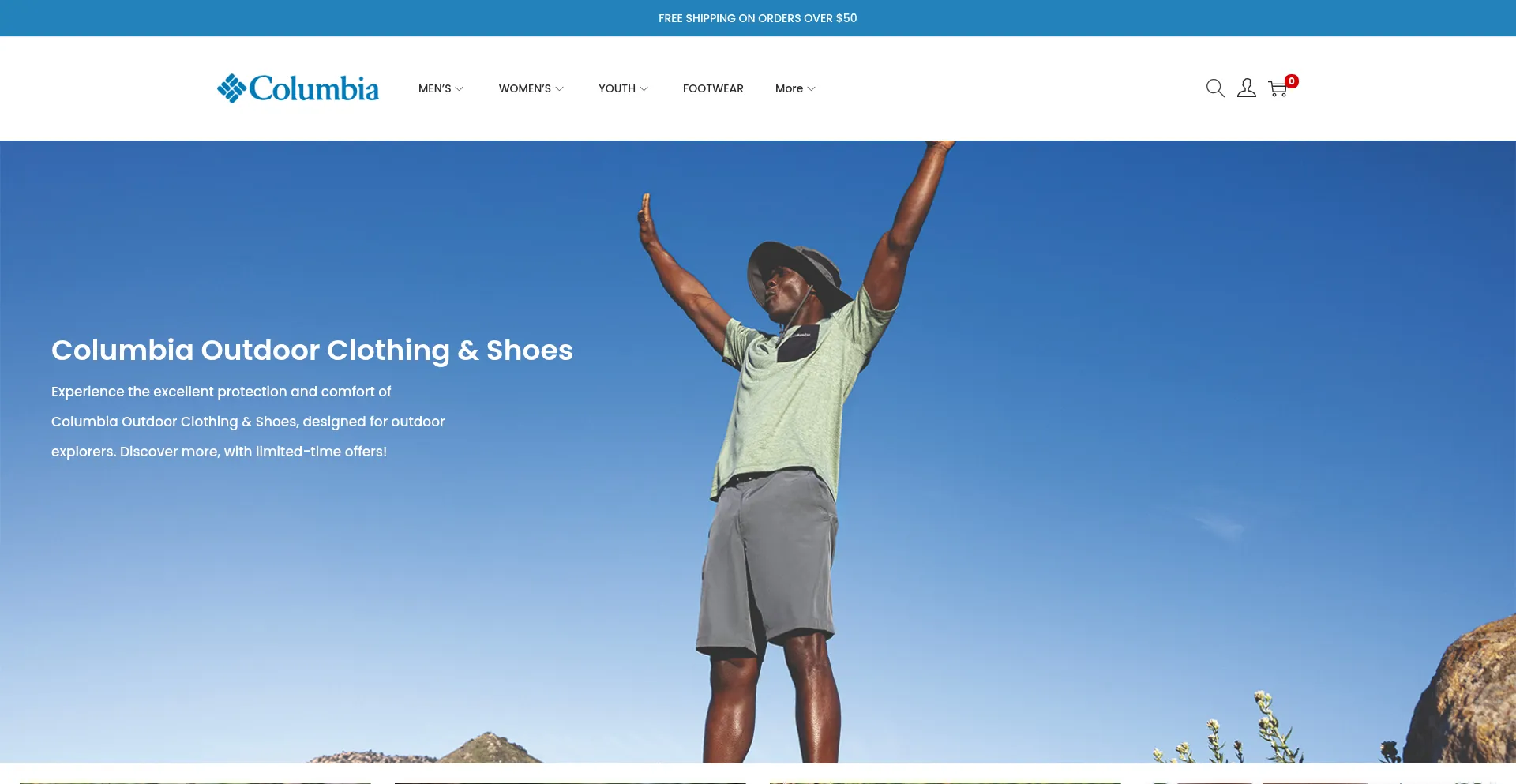The width and height of the screenshot is (1516, 784).
Task: Open the search magnifier icon
Action: click(1215, 88)
